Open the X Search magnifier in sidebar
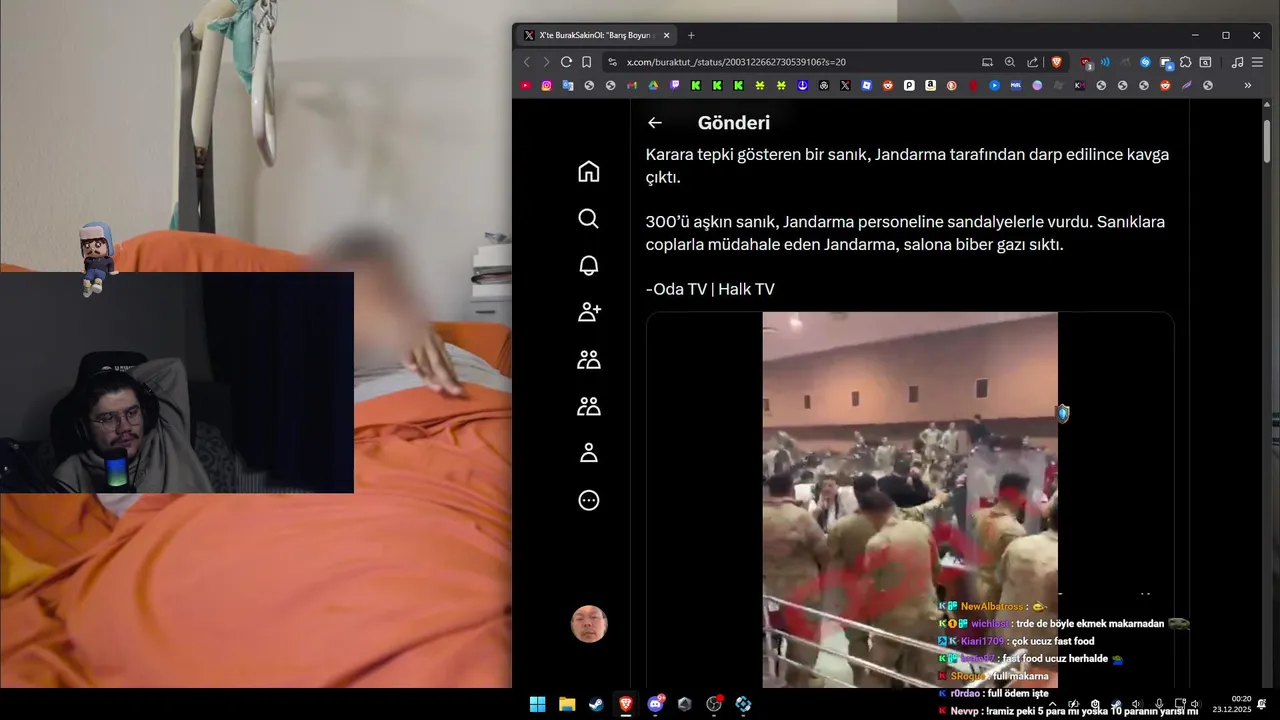 click(x=589, y=218)
